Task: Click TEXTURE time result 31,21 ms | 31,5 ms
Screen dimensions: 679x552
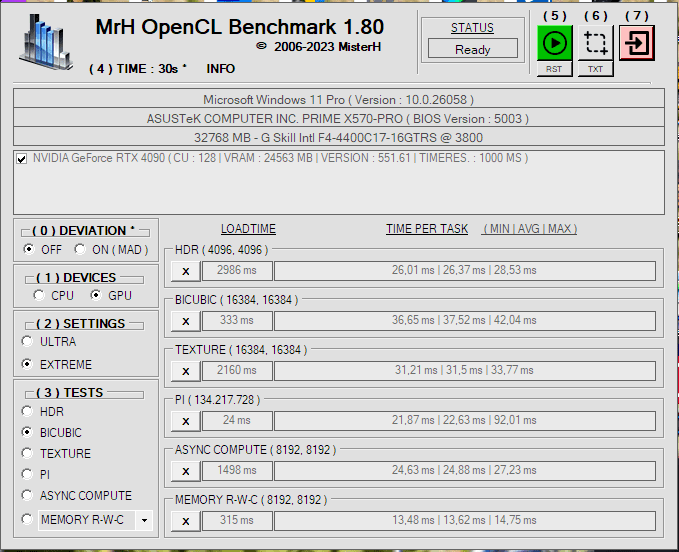Action: pyautogui.click(x=465, y=371)
